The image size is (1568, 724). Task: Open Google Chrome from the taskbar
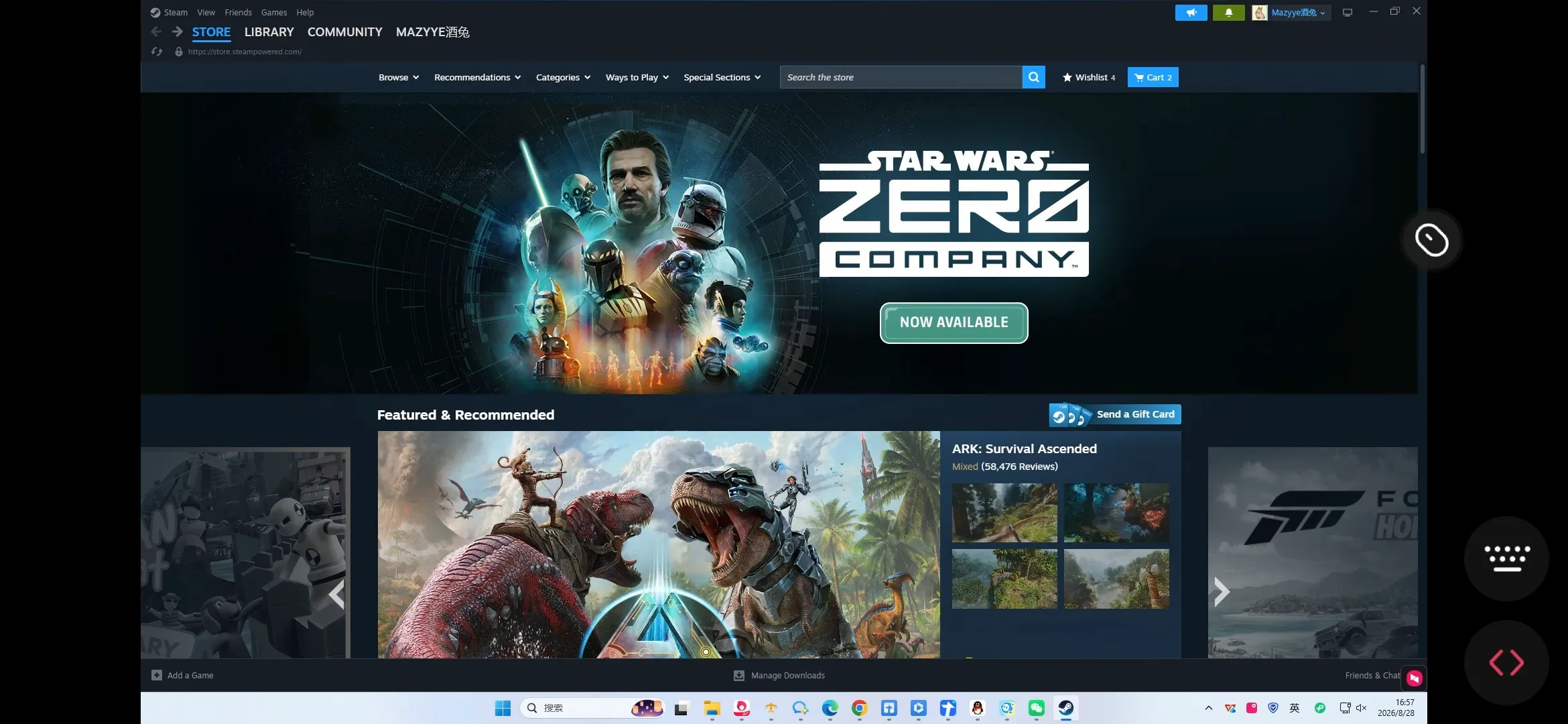point(860,708)
